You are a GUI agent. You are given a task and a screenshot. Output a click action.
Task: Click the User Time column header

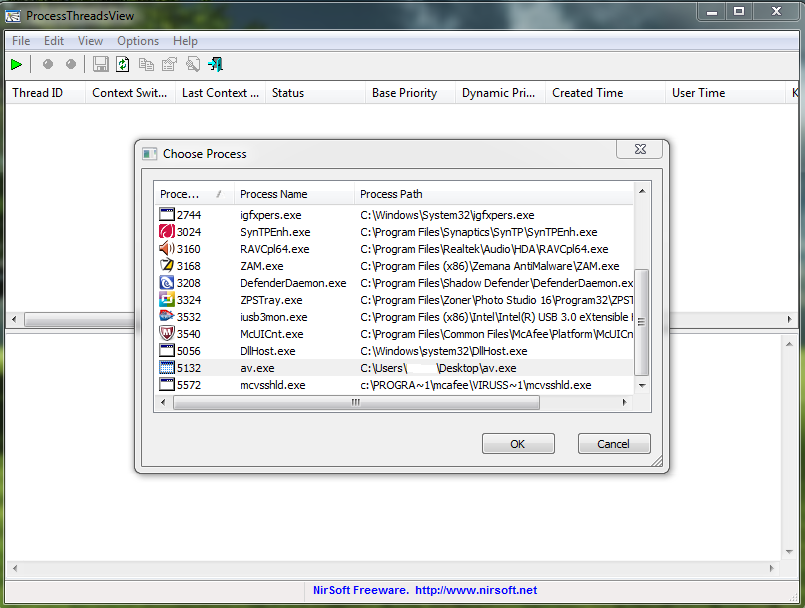point(725,93)
